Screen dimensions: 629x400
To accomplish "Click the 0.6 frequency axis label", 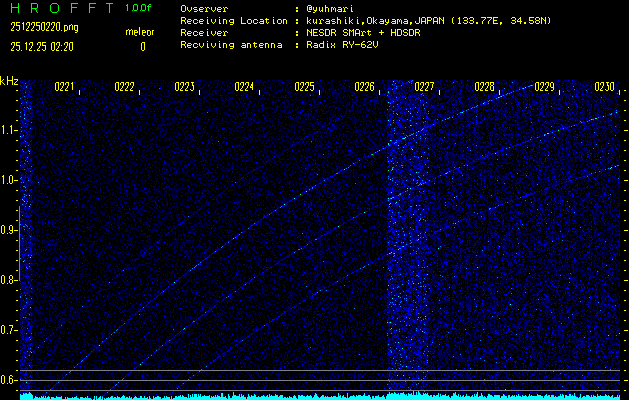I will coord(9,379).
